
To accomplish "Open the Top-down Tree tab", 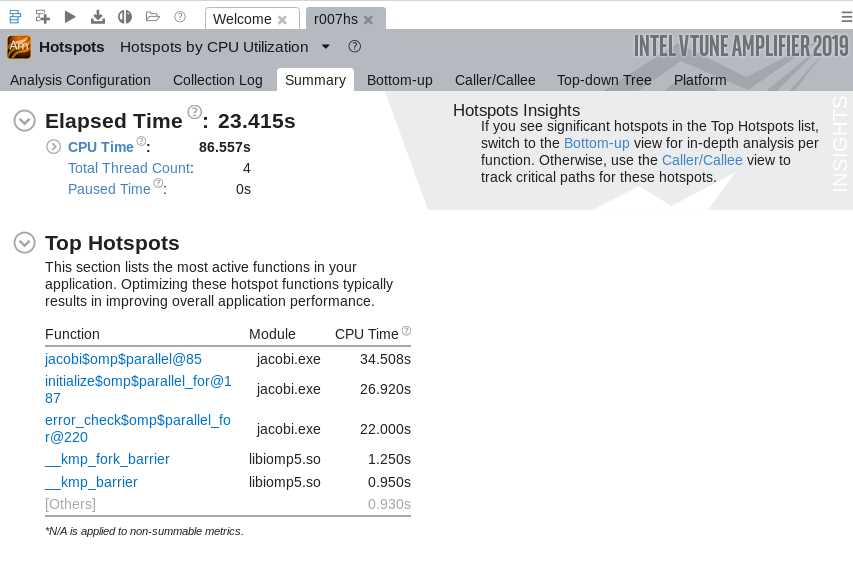I will coord(604,80).
